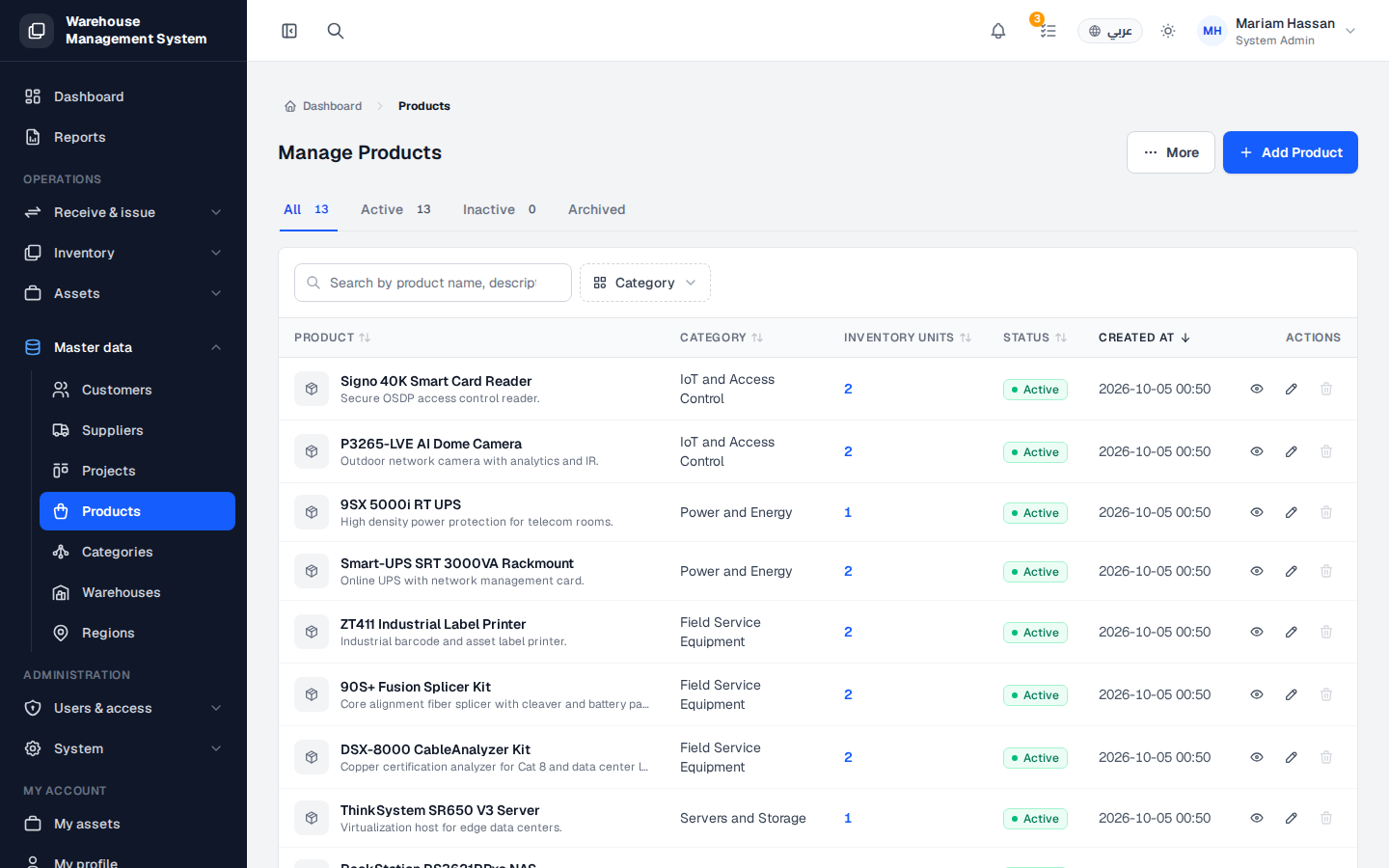Open the search magnifier in the top bar
Screen dimensions: 1389x868
[x=336, y=31]
